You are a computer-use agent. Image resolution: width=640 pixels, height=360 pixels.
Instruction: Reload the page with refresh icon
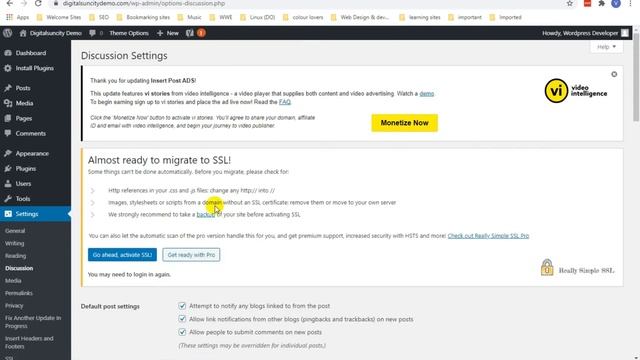point(38,3)
